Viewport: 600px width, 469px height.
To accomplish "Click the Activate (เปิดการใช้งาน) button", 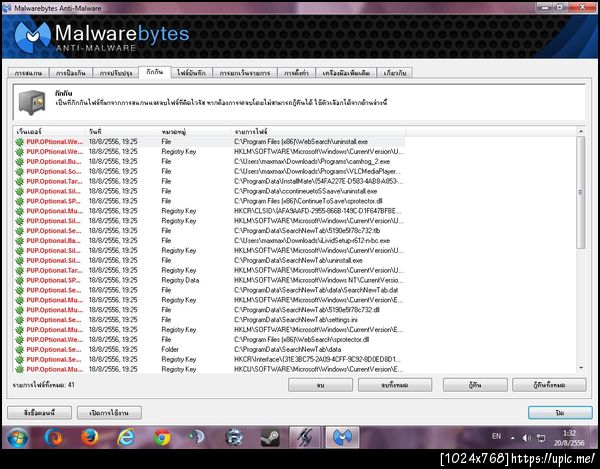I will tap(109, 412).
